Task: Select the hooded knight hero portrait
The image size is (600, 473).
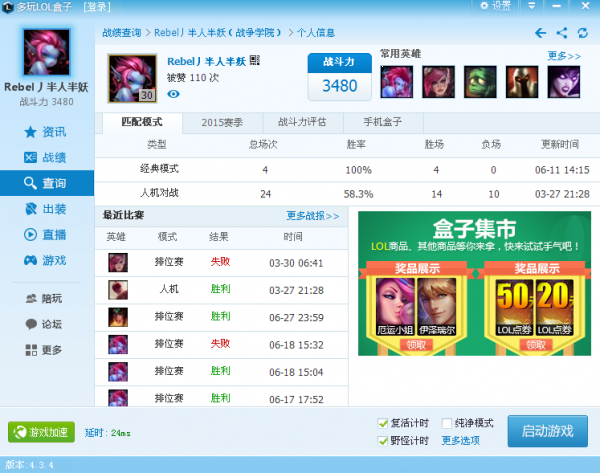Action: pyautogui.click(x=522, y=82)
